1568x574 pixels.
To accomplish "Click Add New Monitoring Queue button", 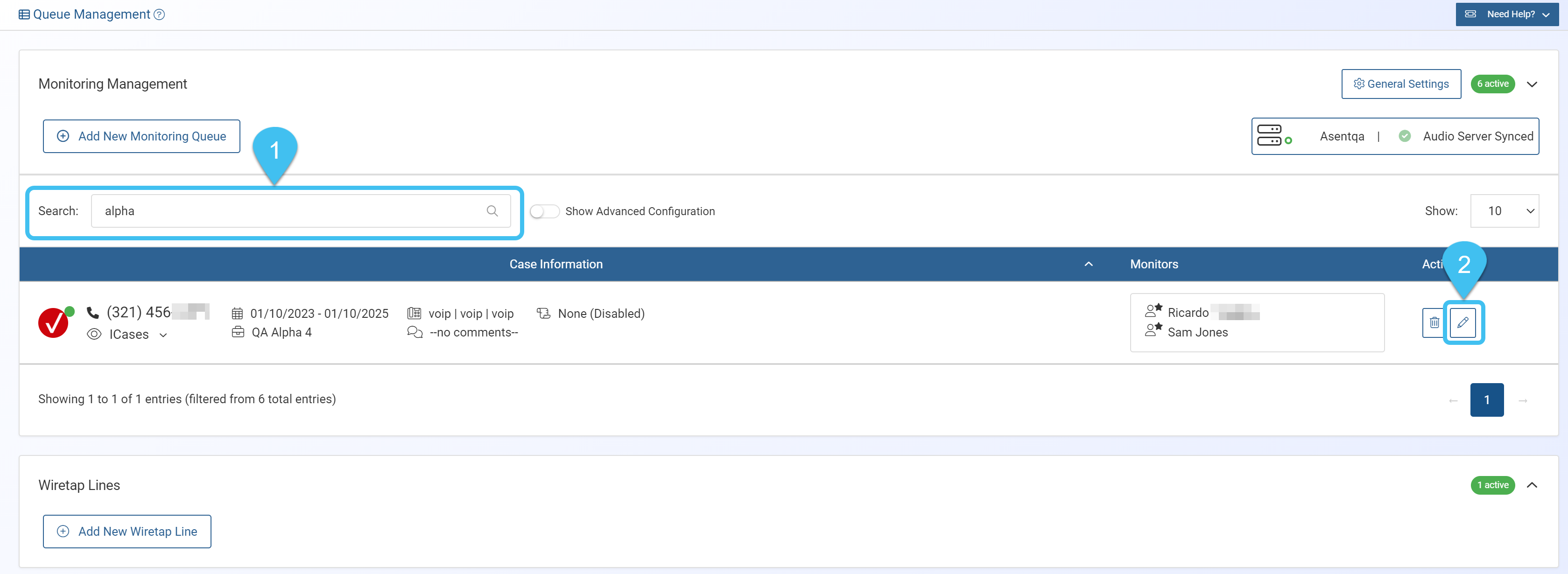I will pyautogui.click(x=141, y=136).
